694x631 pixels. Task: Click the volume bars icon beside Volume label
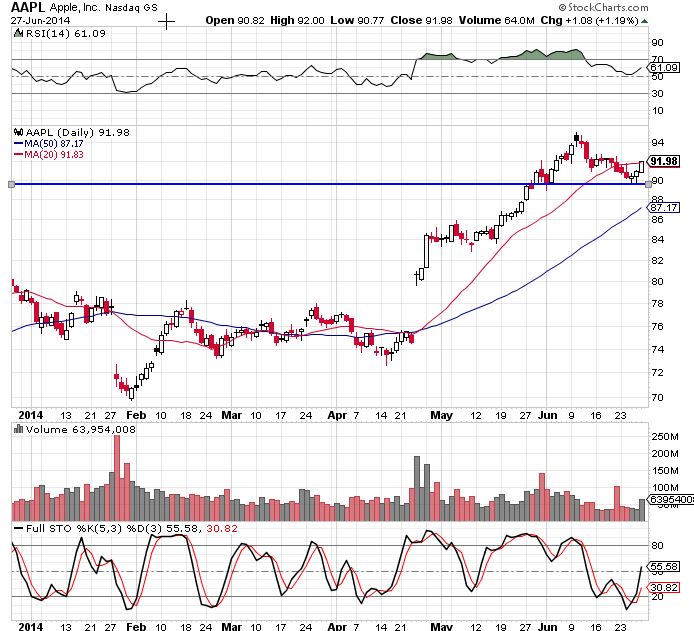point(19,429)
